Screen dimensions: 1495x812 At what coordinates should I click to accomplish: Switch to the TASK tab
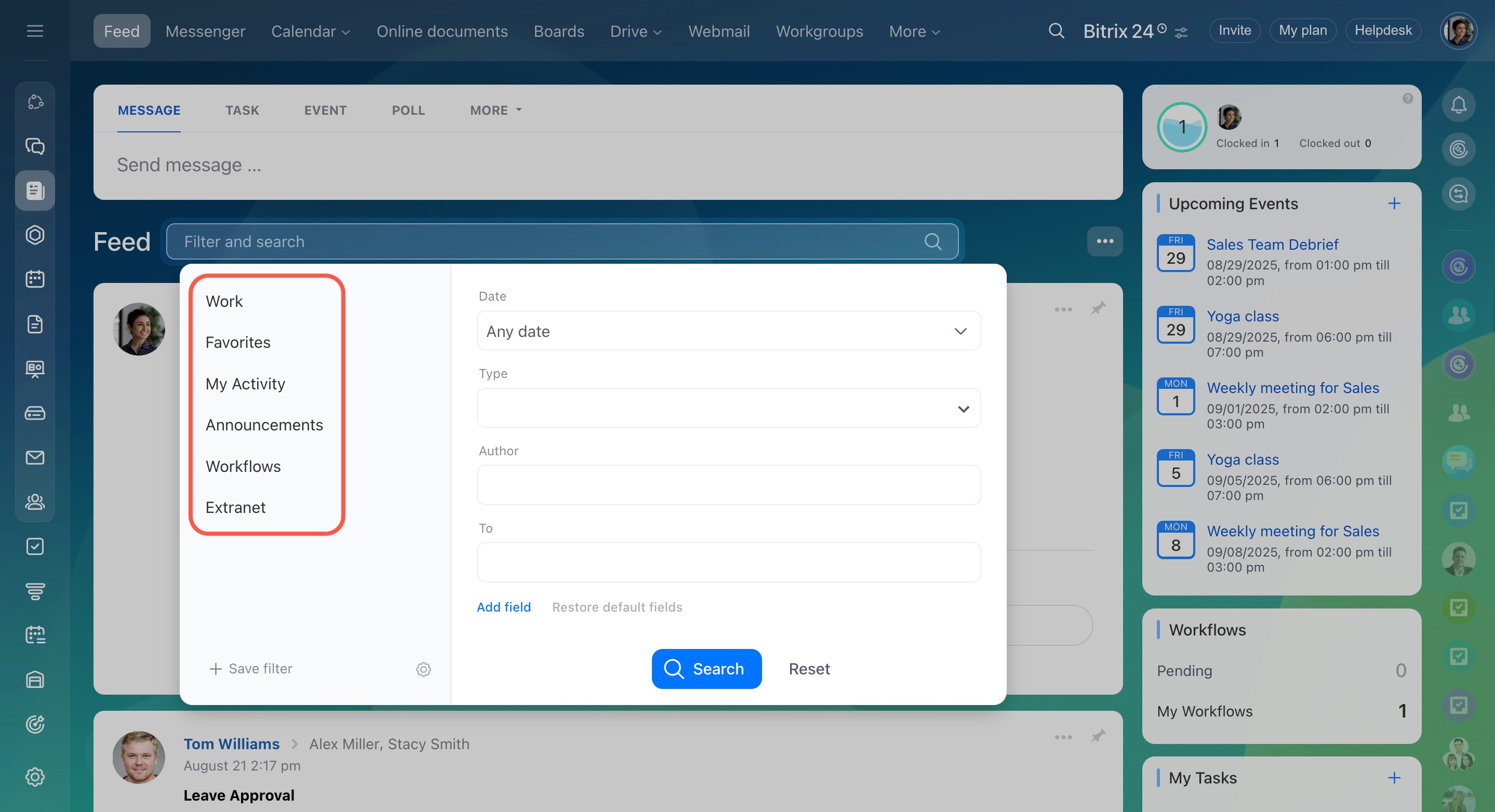pos(242,110)
